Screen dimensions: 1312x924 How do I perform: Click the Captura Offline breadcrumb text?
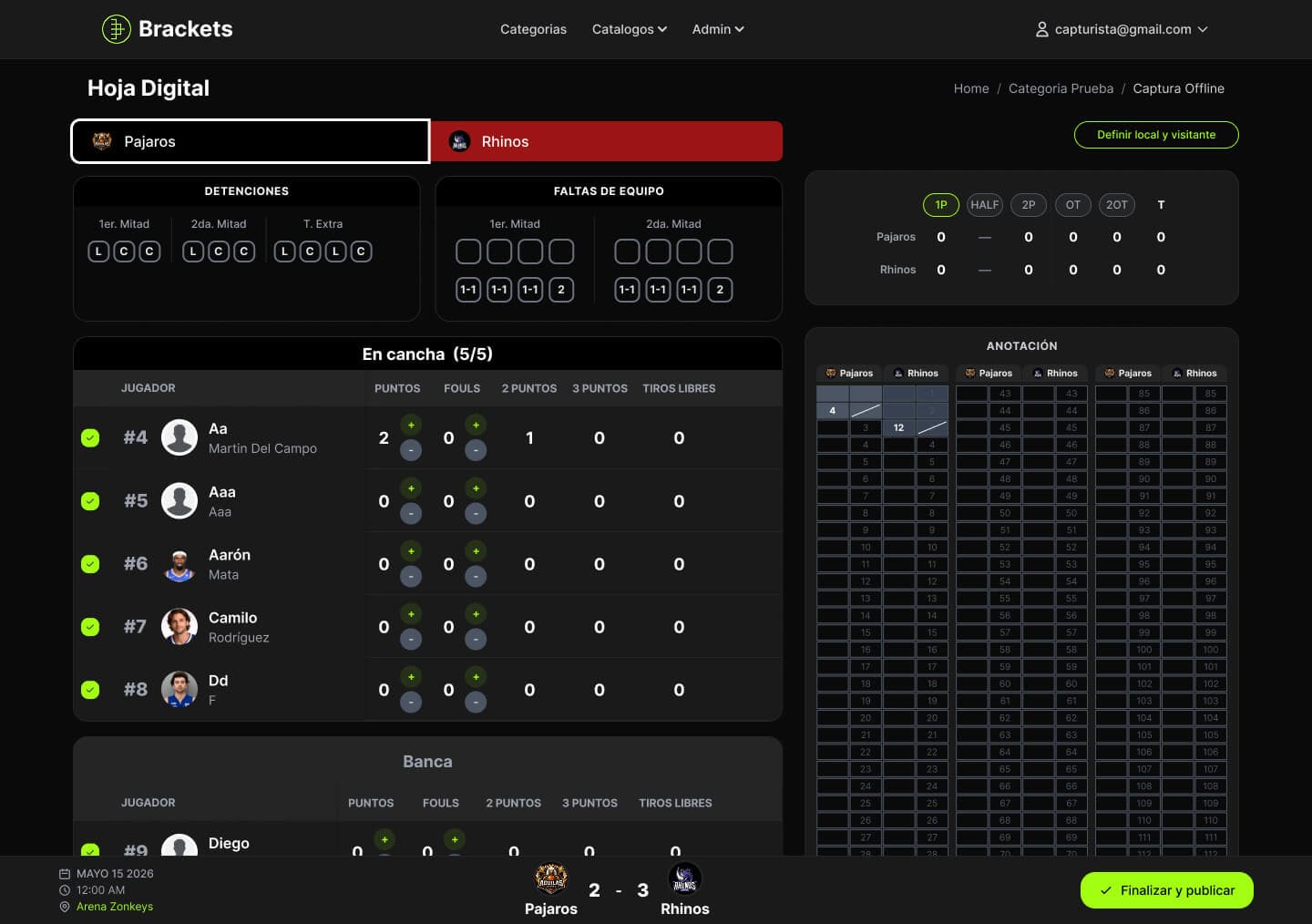(x=1178, y=88)
